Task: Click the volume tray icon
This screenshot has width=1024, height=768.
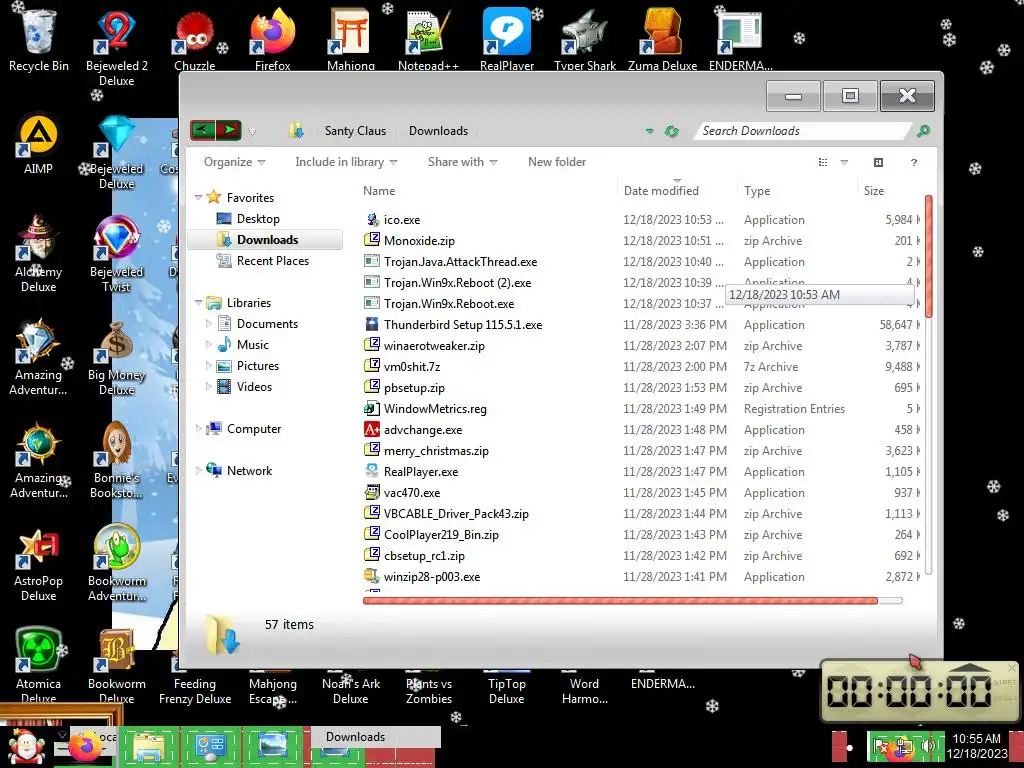Action: click(x=927, y=746)
